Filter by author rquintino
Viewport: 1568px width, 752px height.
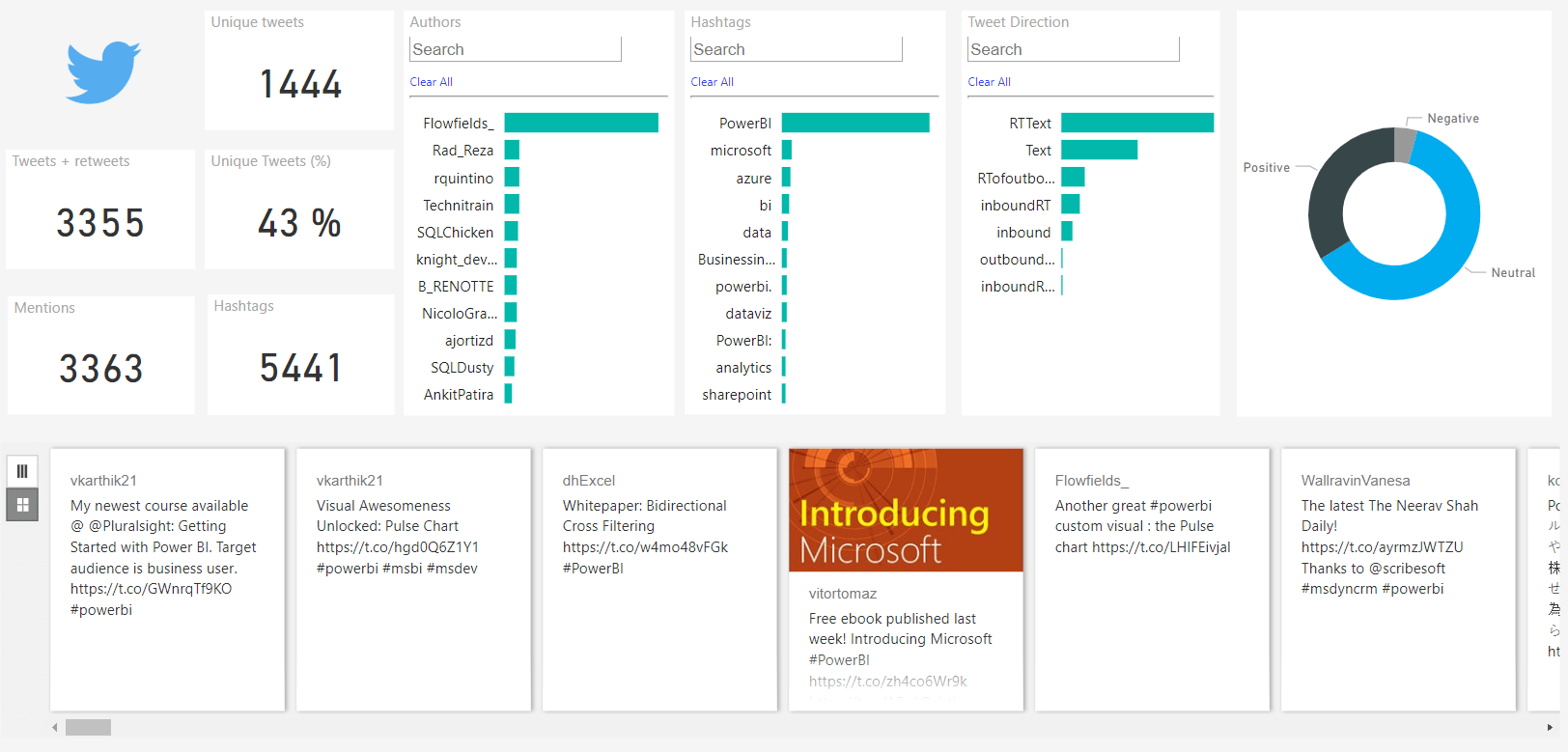coord(463,179)
